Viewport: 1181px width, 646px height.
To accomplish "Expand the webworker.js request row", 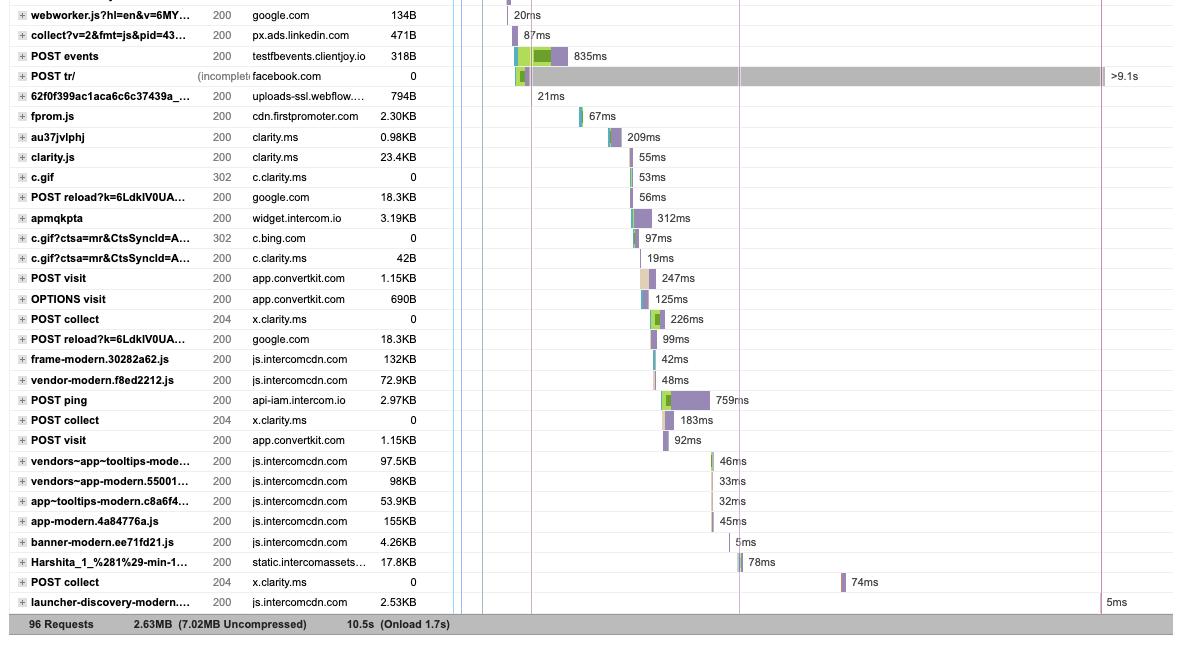I will pyautogui.click(x=22, y=15).
